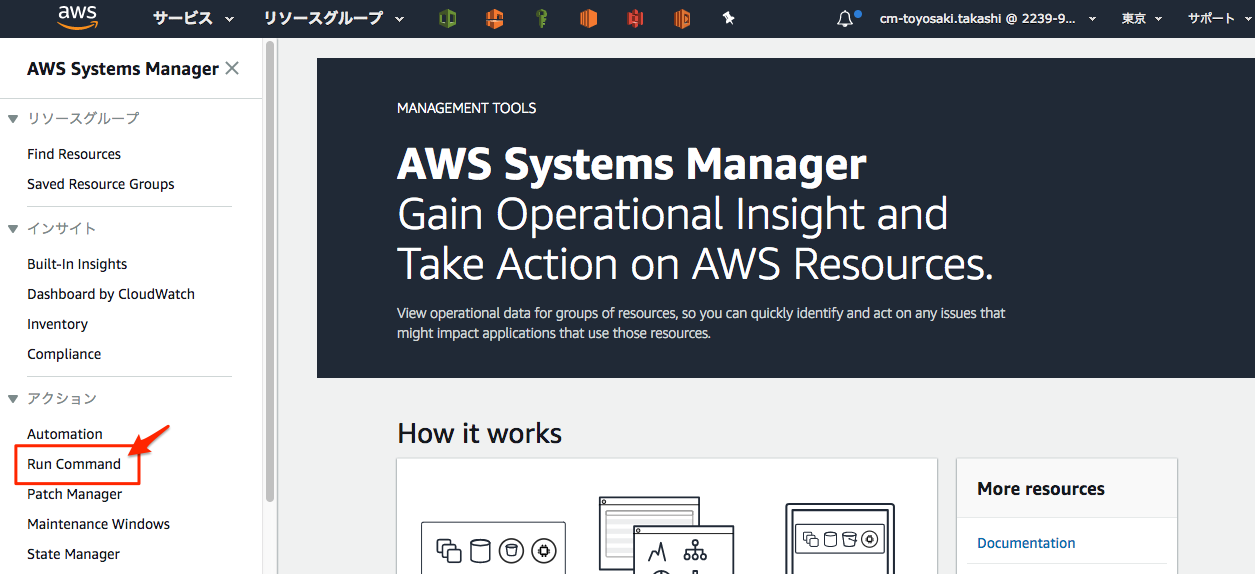
Task: Open the リソースグループ top menu
Action: click(334, 18)
